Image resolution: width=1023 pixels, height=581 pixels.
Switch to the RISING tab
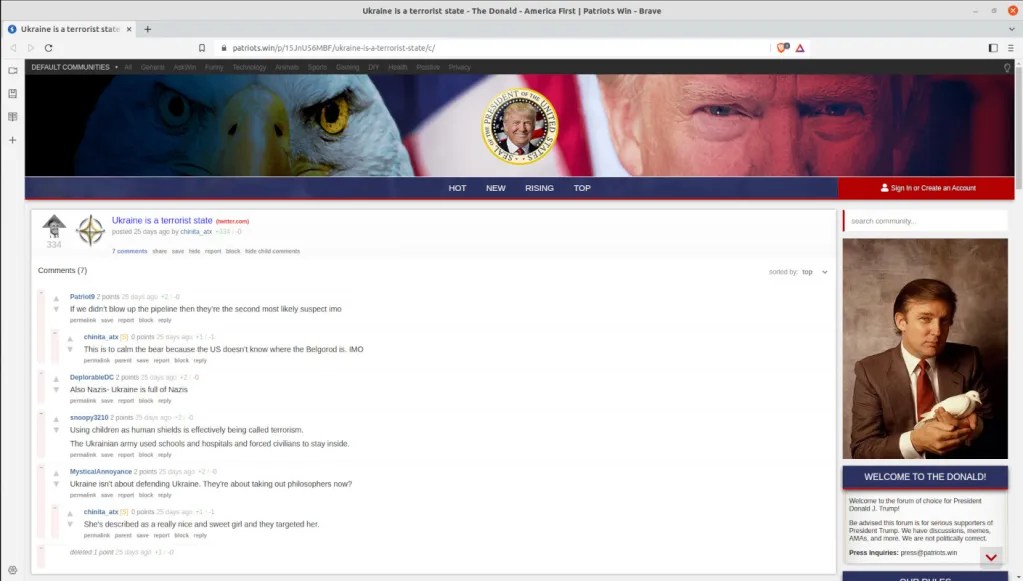pos(539,188)
